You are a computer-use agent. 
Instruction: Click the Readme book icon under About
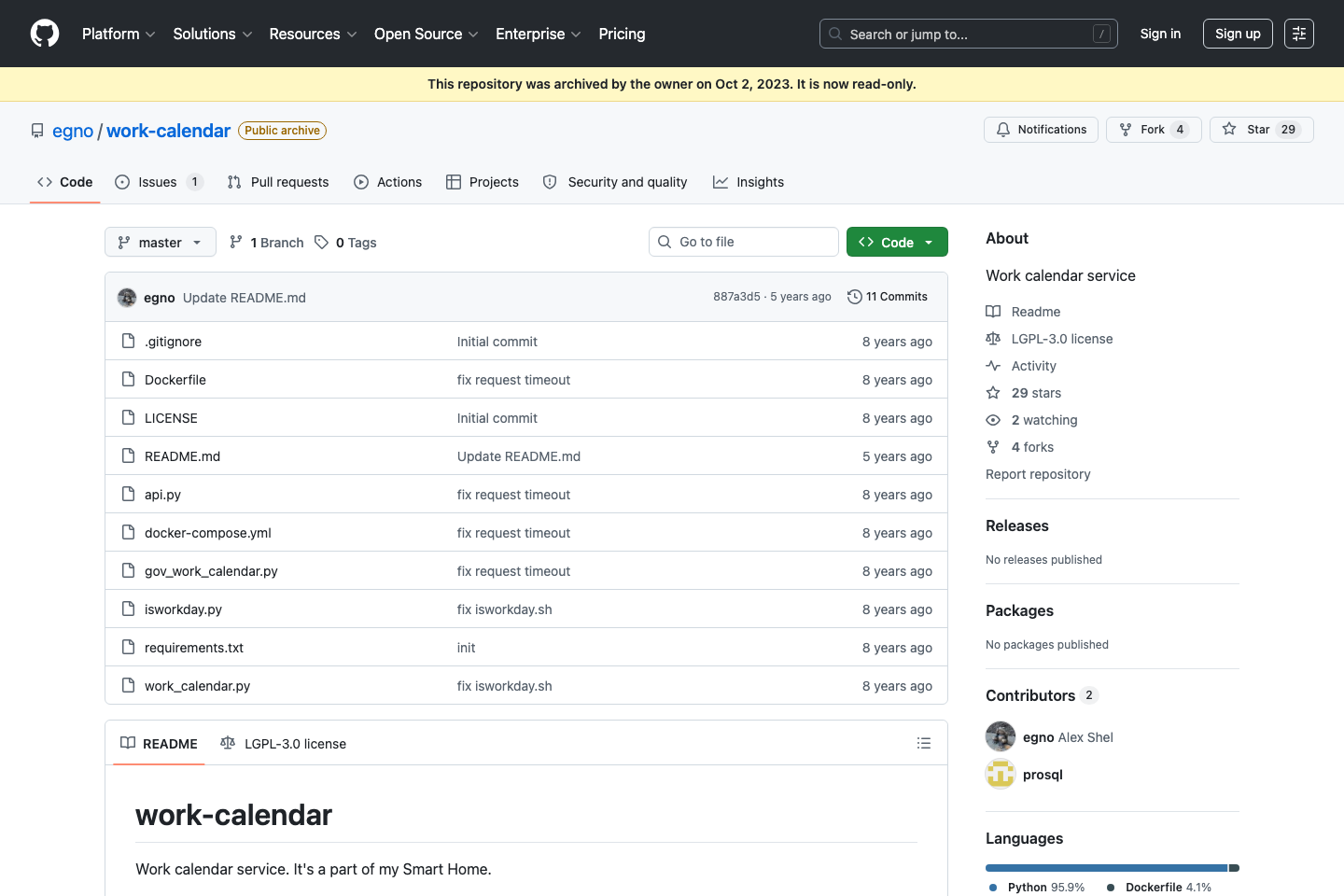click(x=993, y=311)
